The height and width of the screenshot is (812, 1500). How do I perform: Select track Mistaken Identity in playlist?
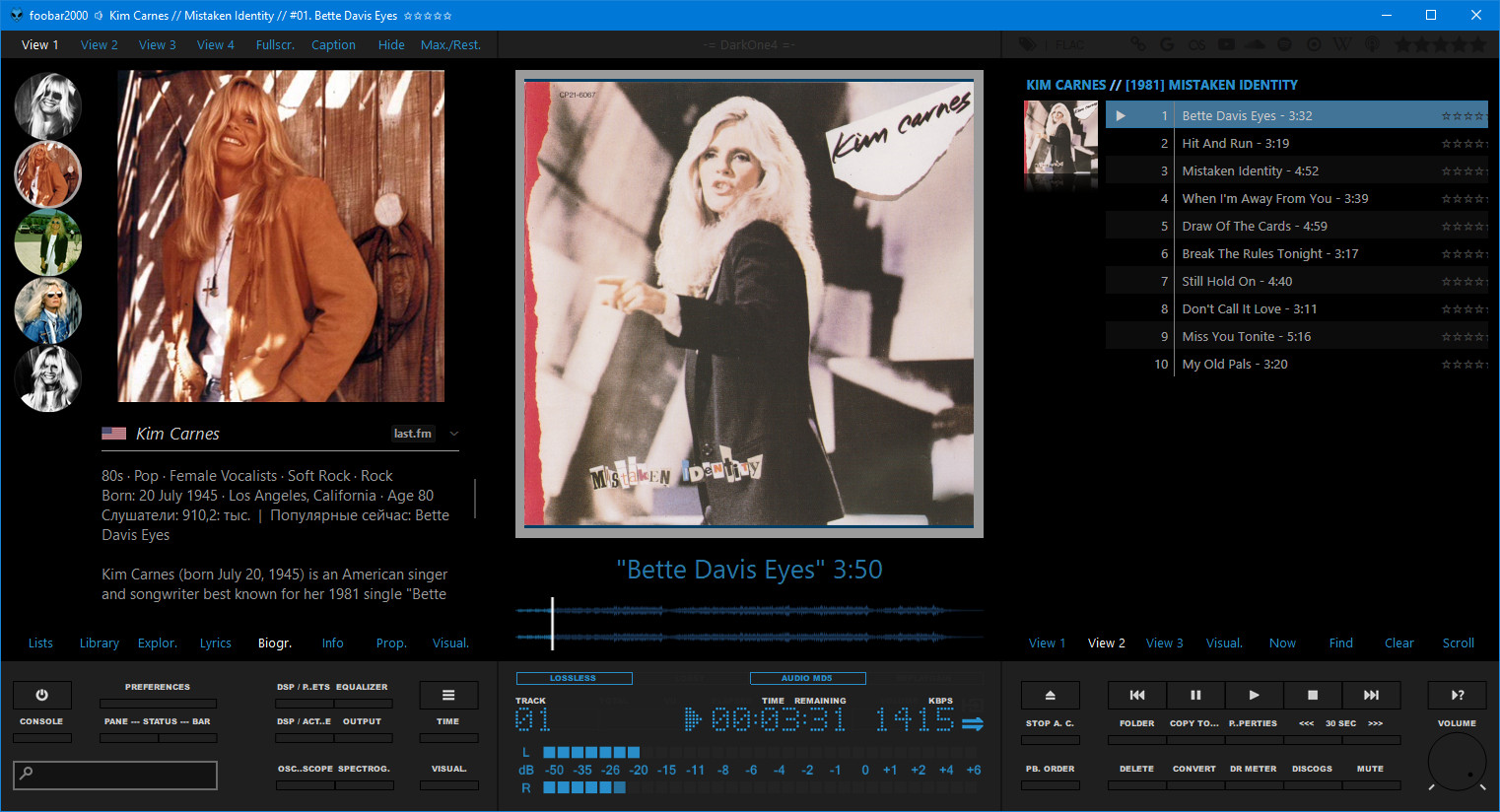click(1250, 170)
